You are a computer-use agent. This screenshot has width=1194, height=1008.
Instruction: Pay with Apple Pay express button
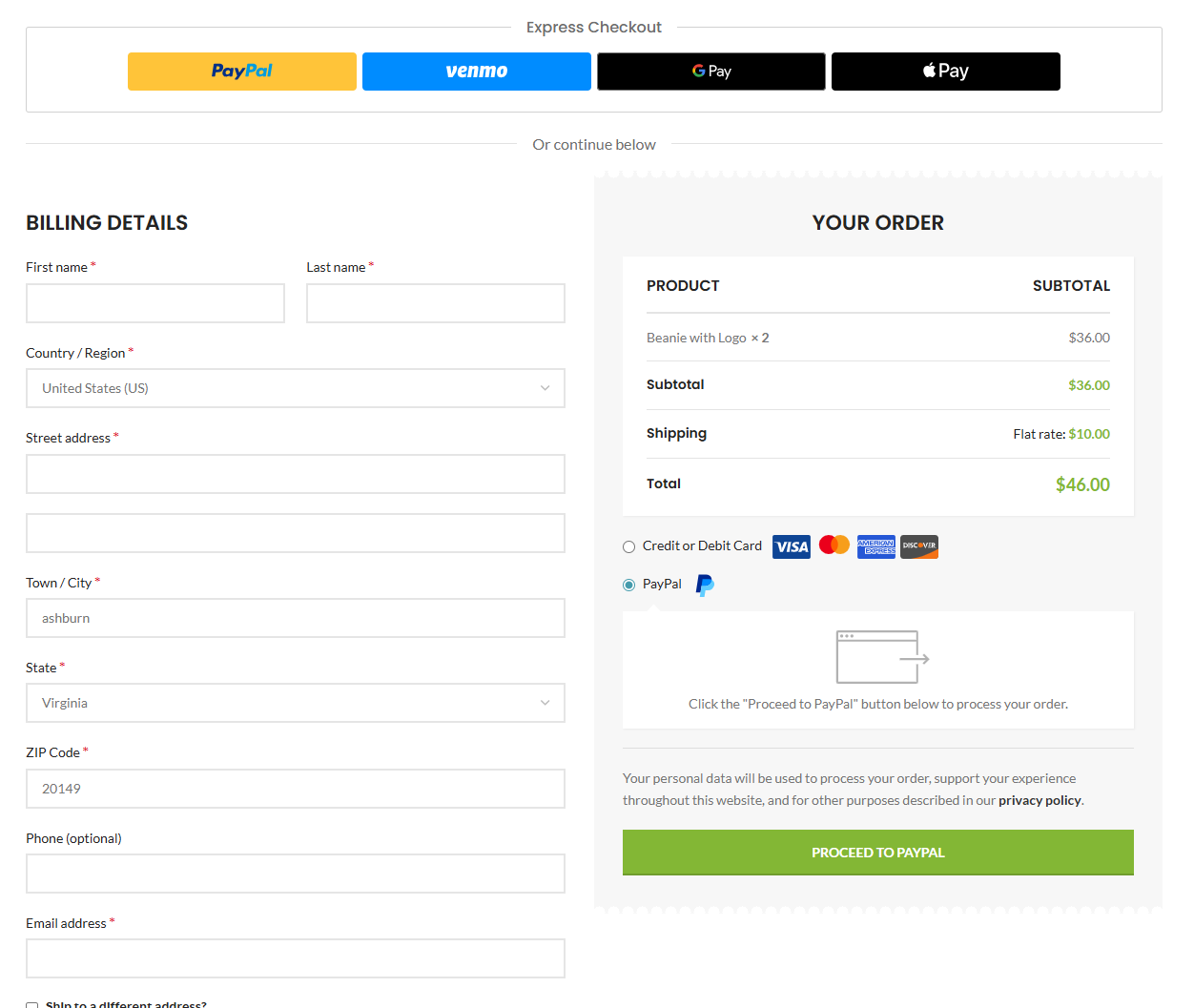point(945,72)
